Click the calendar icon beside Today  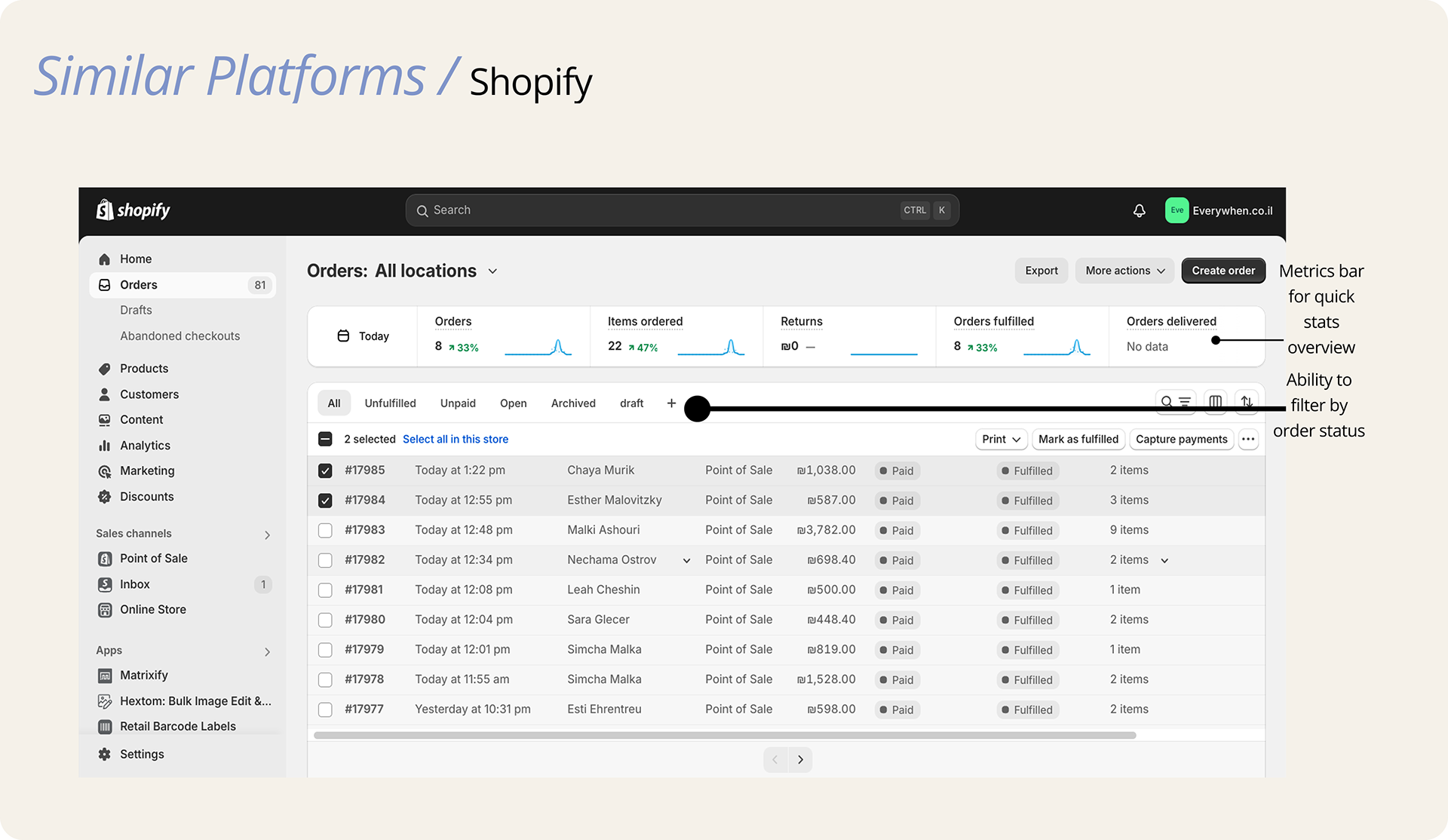(343, 336)
